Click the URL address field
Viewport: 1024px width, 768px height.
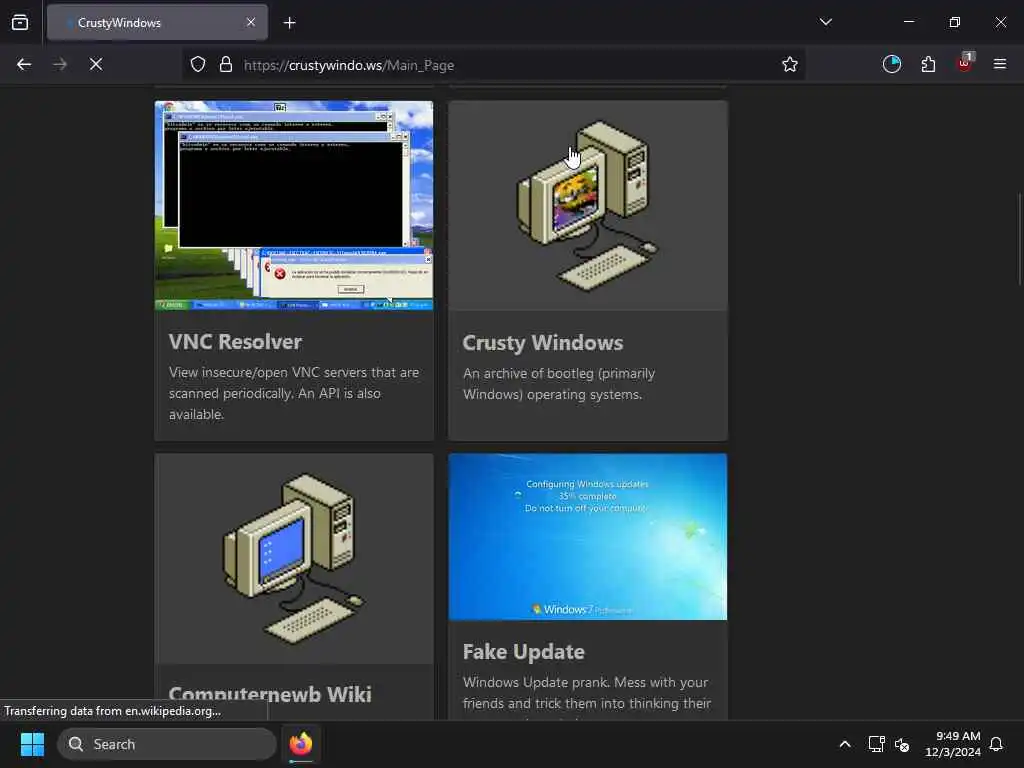click(493, 65)
